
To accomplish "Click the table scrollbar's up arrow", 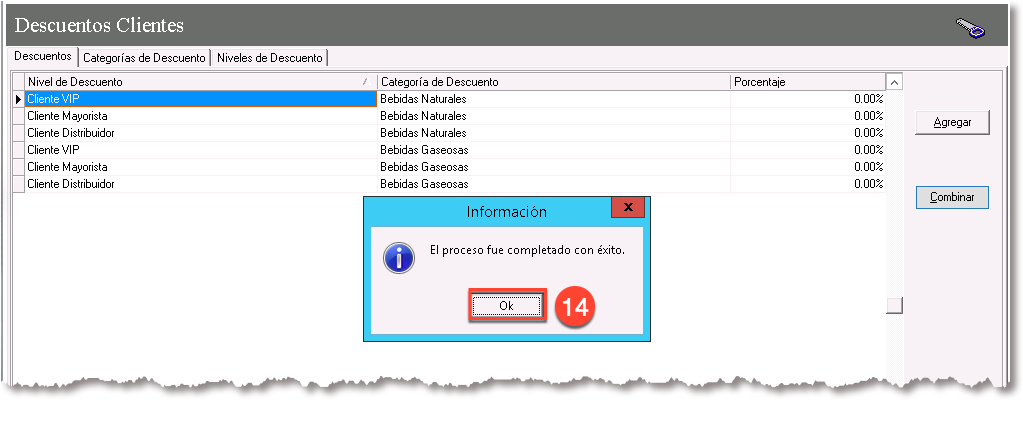I will click(x=894, y=82).
